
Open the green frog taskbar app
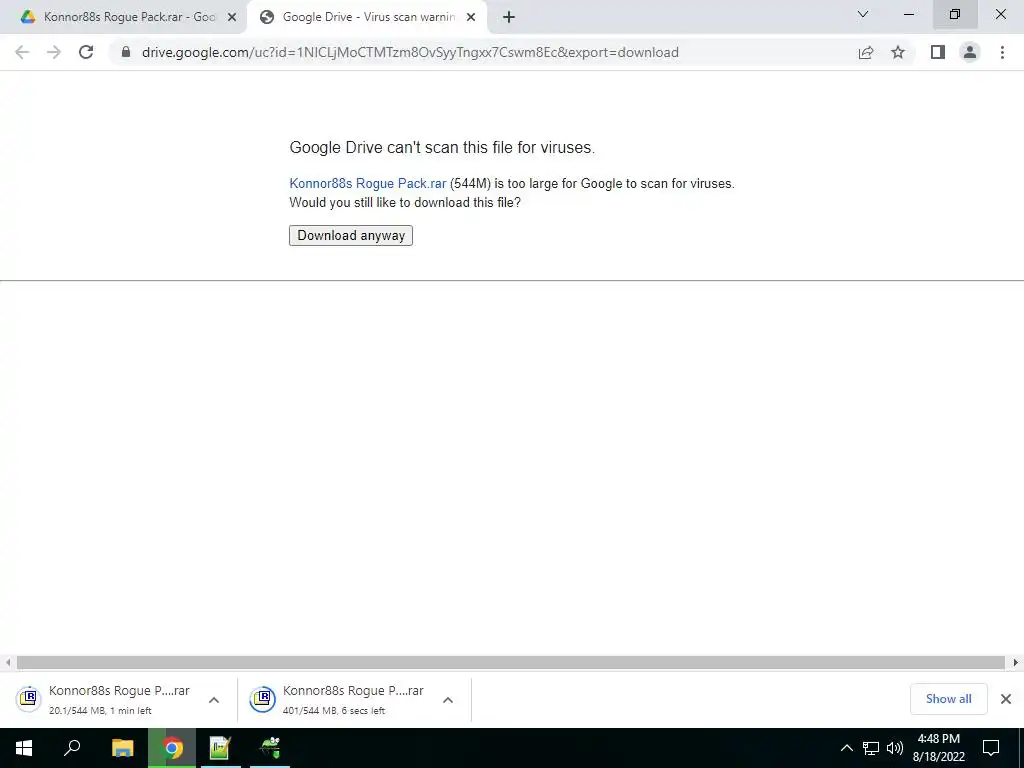point(270,748)
